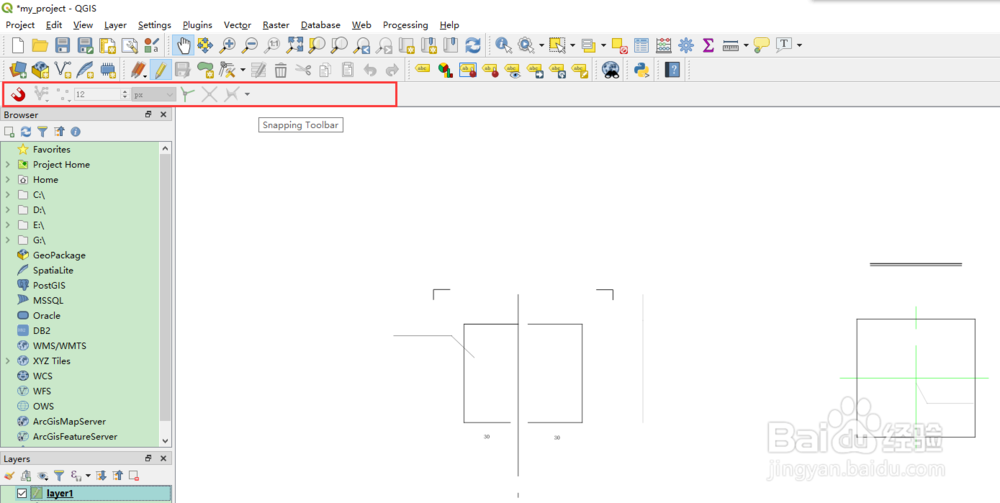Image resolution: width=1000 pixels, height=503 pixels.
Task: Open the Project menu
Action: (20, 25)
